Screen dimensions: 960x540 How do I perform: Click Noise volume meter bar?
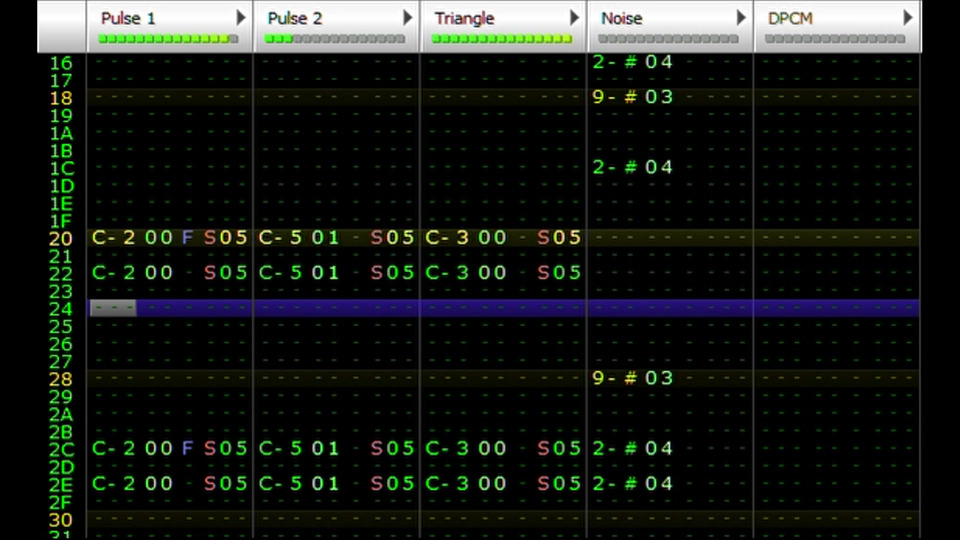point(669,39)
